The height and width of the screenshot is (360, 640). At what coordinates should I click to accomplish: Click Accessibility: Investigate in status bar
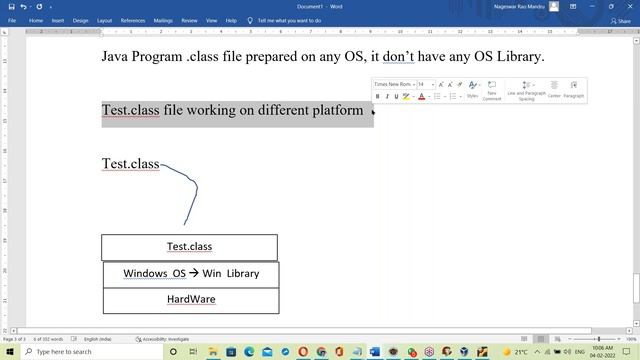[162, 339]
